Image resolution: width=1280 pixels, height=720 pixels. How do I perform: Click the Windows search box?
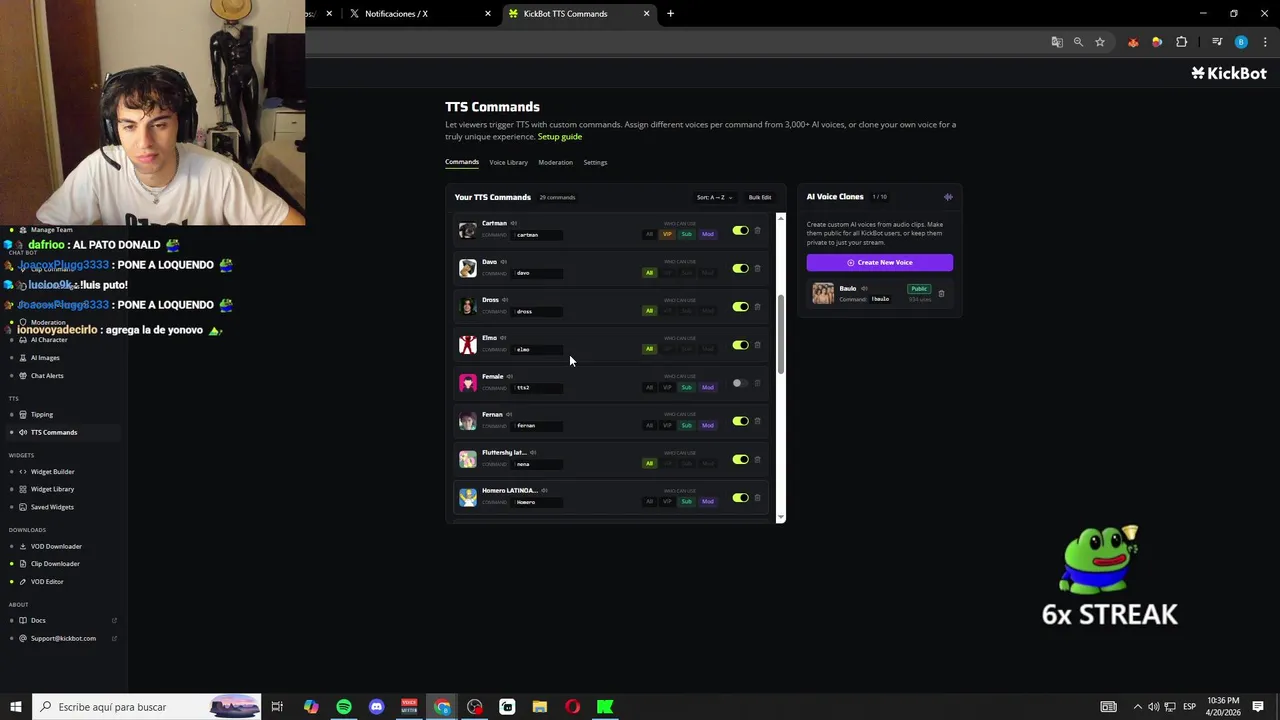pos(147,707)
